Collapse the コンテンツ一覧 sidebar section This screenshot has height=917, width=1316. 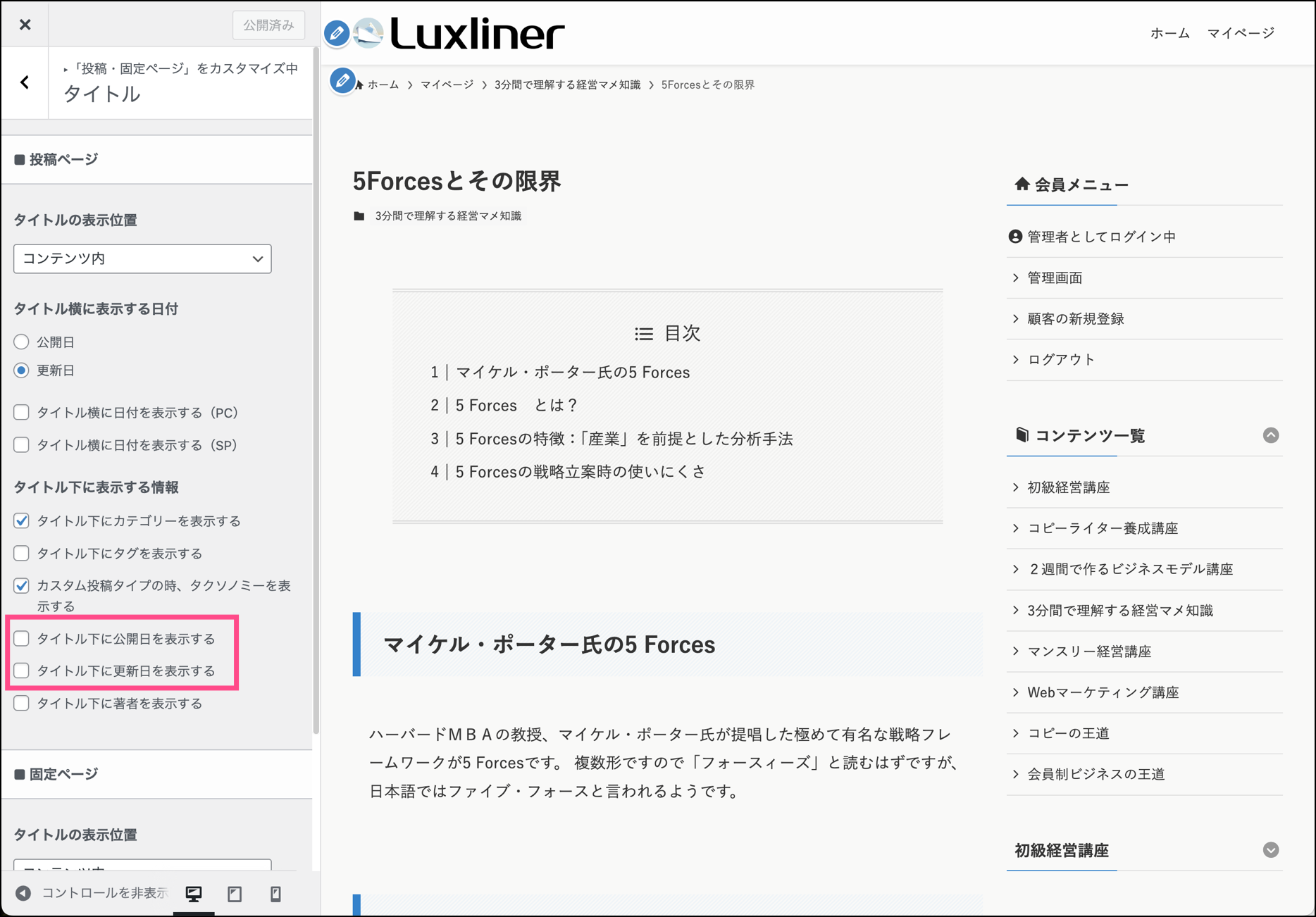(1270, 435)
